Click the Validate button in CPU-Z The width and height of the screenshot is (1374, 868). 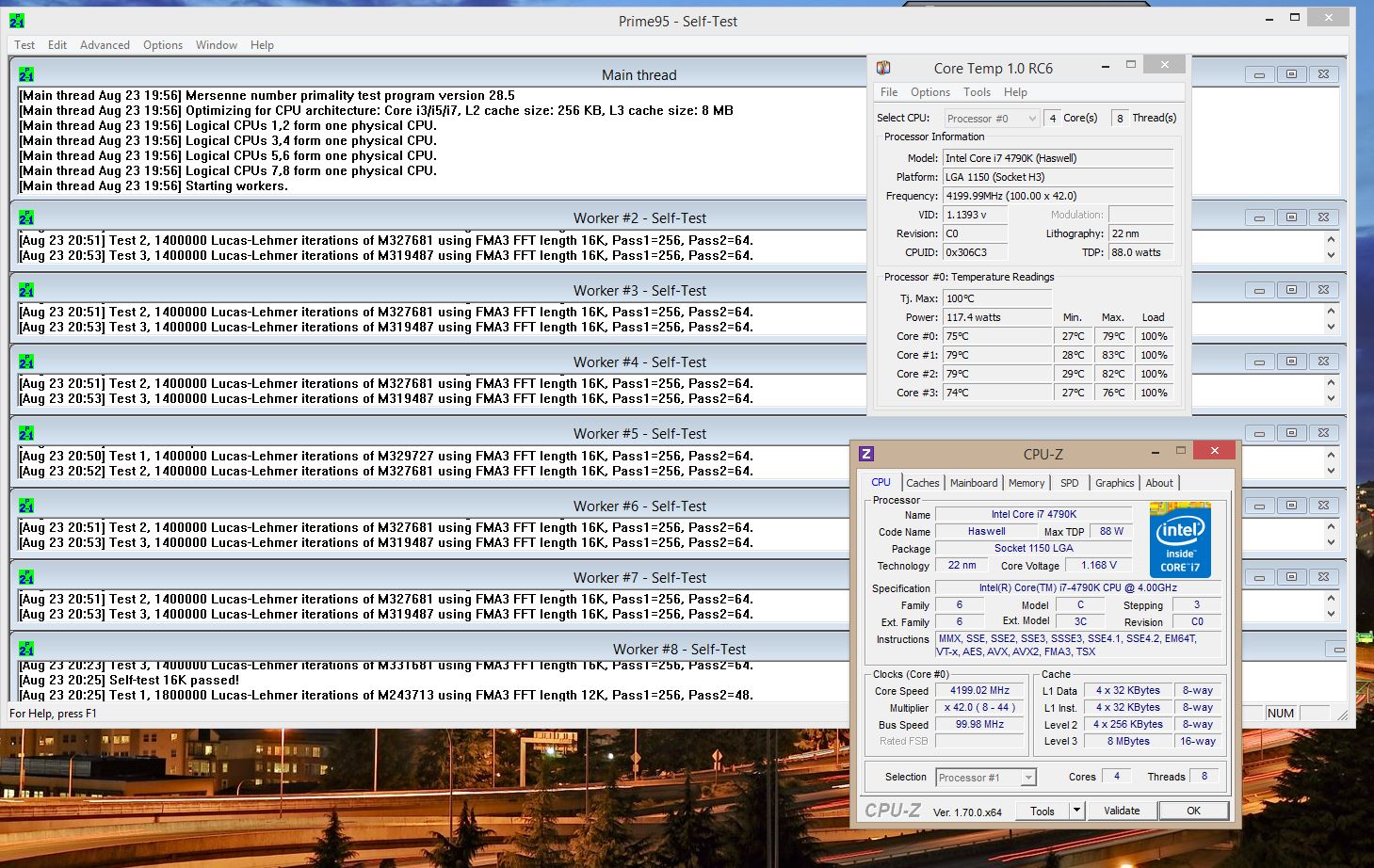(1122, 811)
